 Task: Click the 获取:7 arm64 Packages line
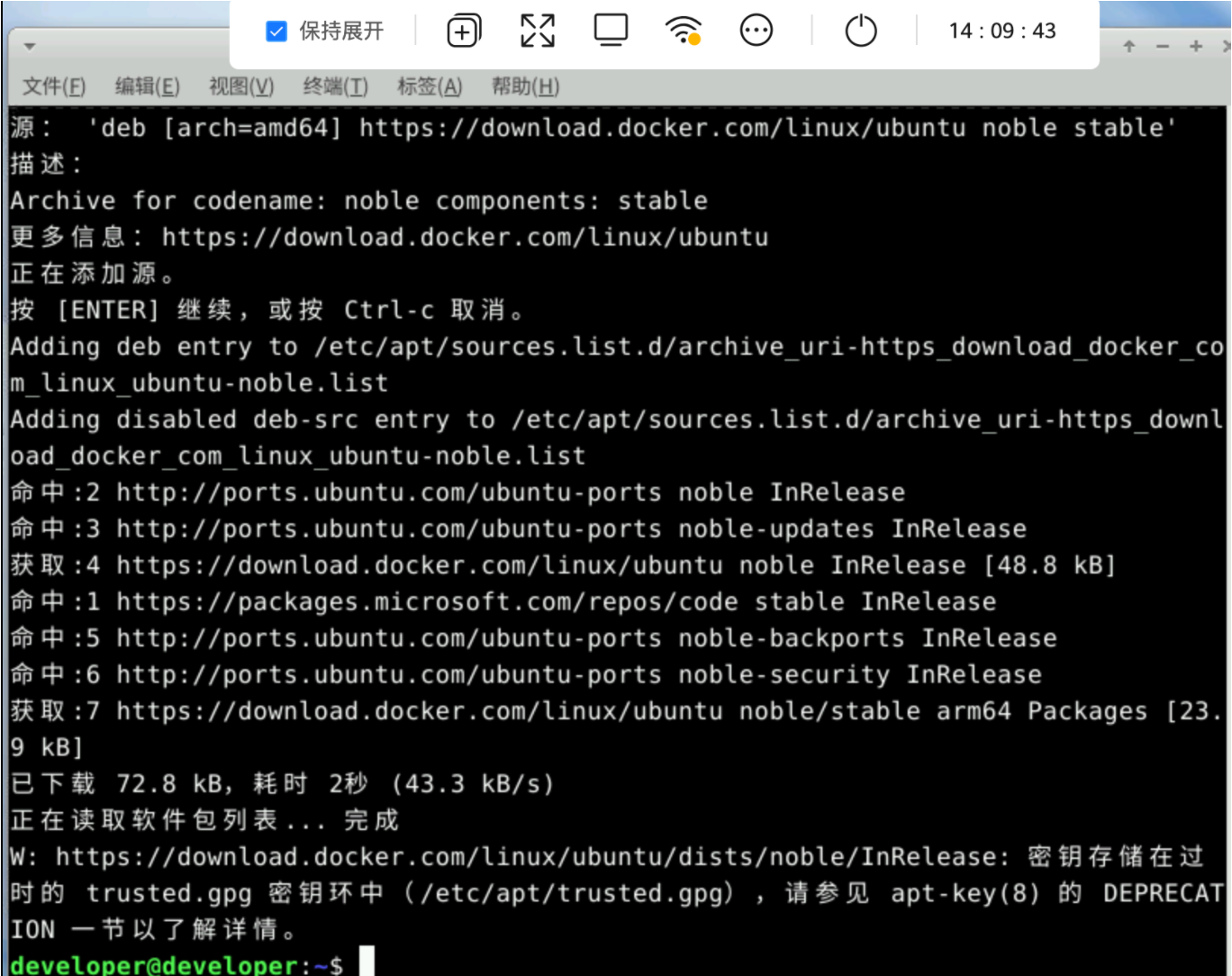[616, 729]
